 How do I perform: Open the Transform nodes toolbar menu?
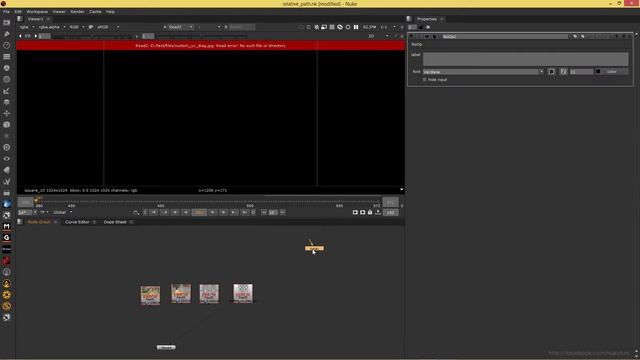tap(7, 113)
